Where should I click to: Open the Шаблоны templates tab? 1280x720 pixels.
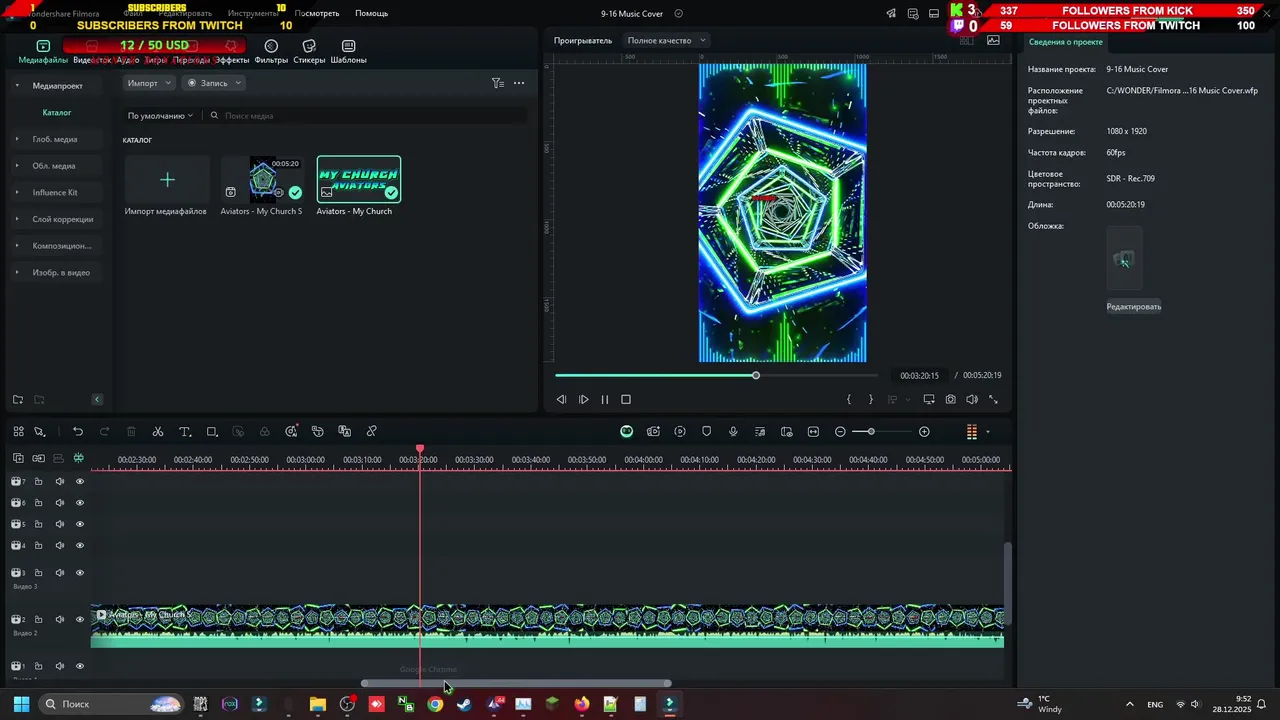(x=348, y=52)
